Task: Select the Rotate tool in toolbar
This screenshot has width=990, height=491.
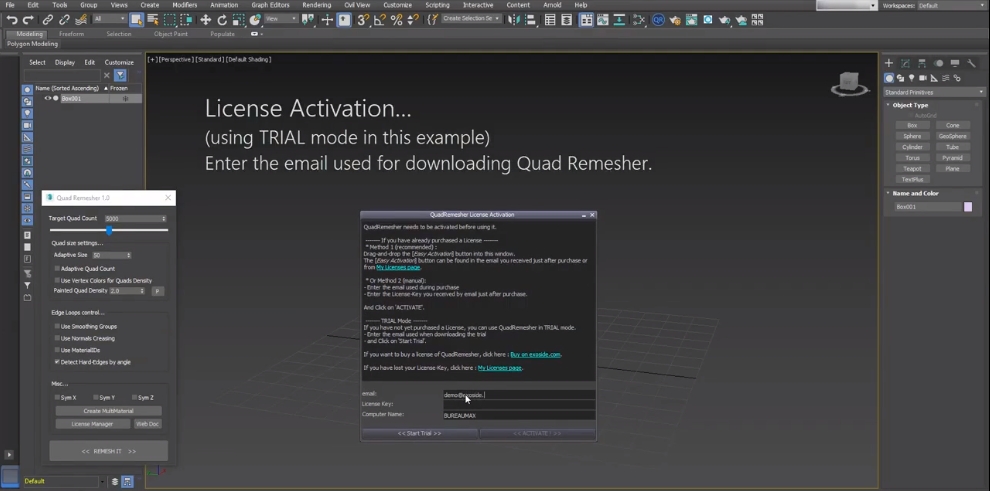Action: [222, 19]
